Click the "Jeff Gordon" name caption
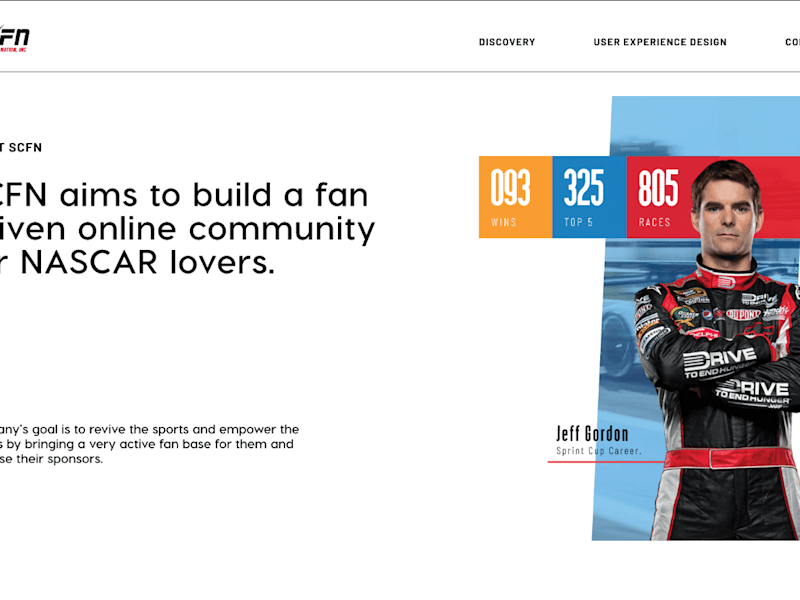 coord(592,434)
